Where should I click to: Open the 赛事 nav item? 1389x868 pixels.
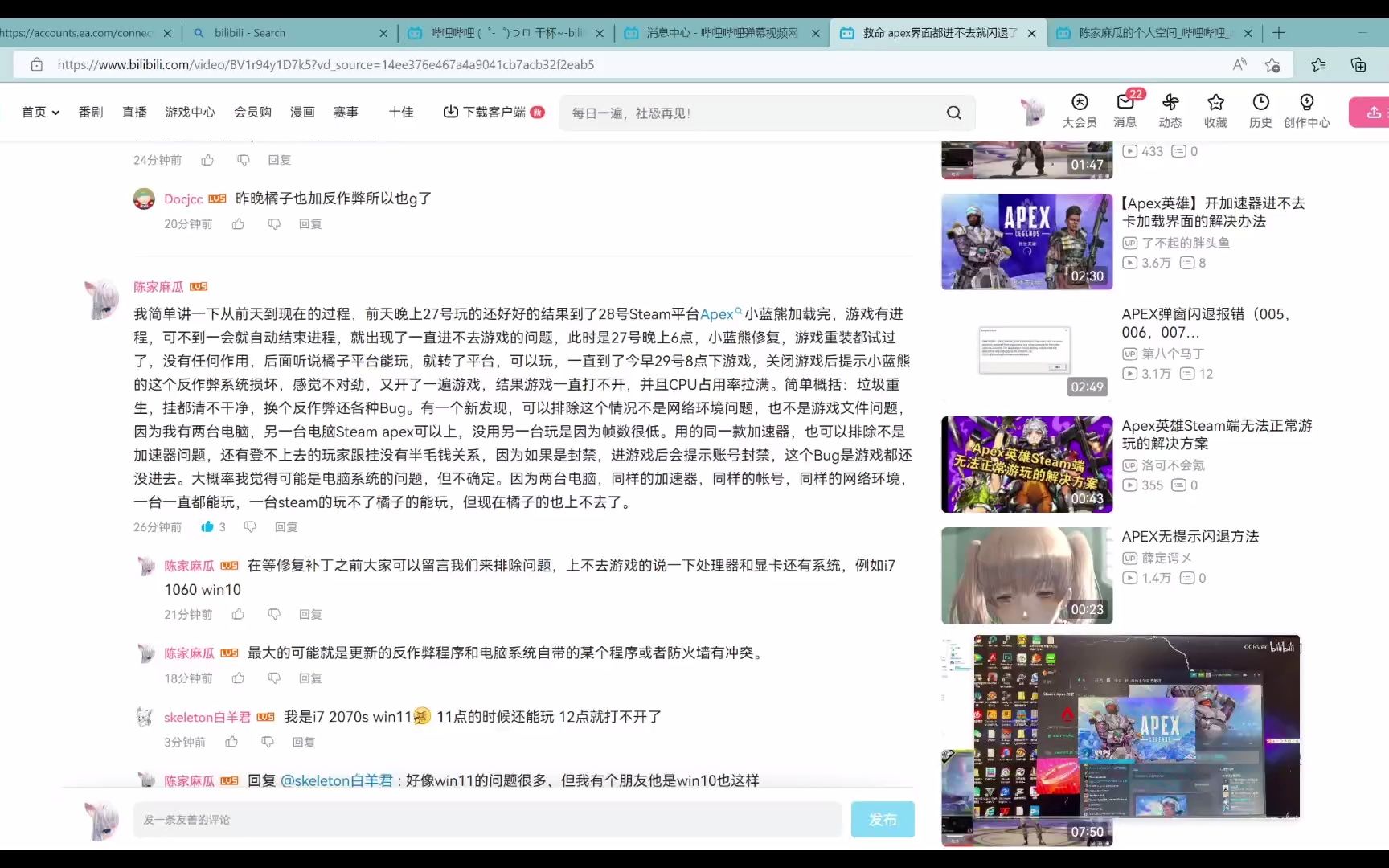(346, 113)
